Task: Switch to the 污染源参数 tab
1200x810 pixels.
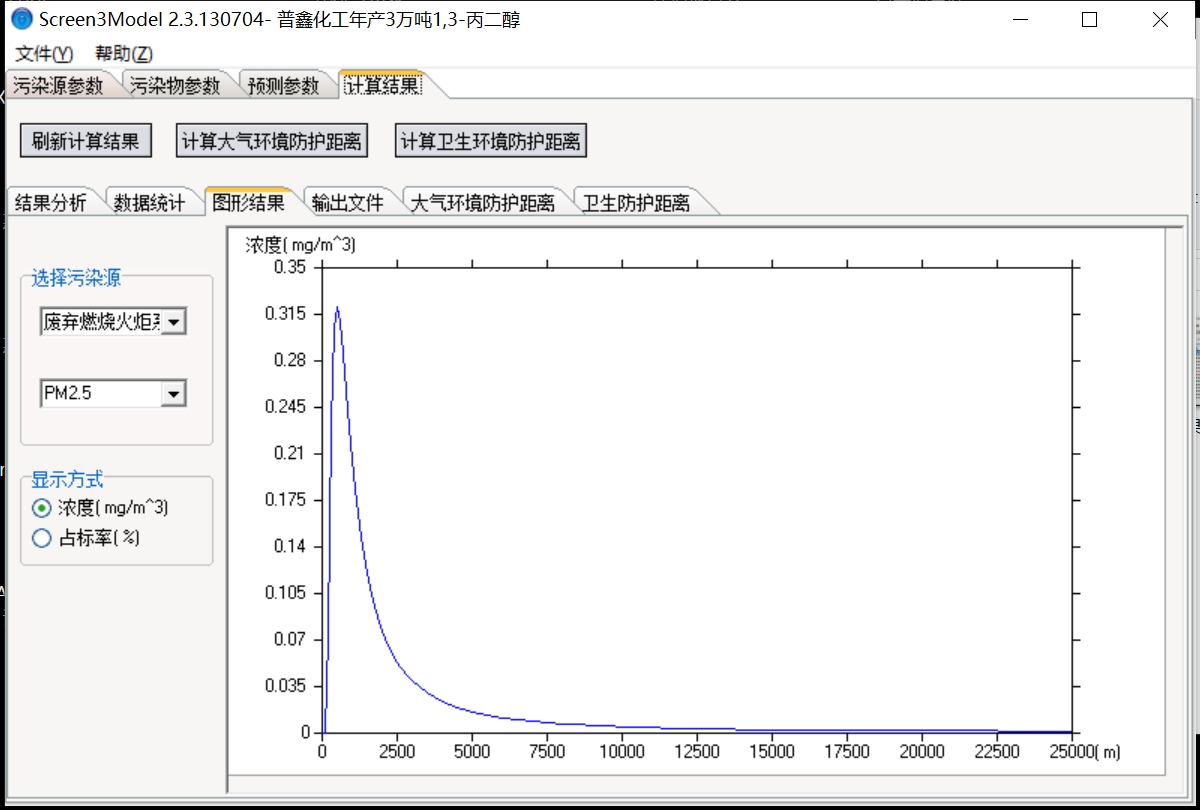Action: [x=59, y=86]
